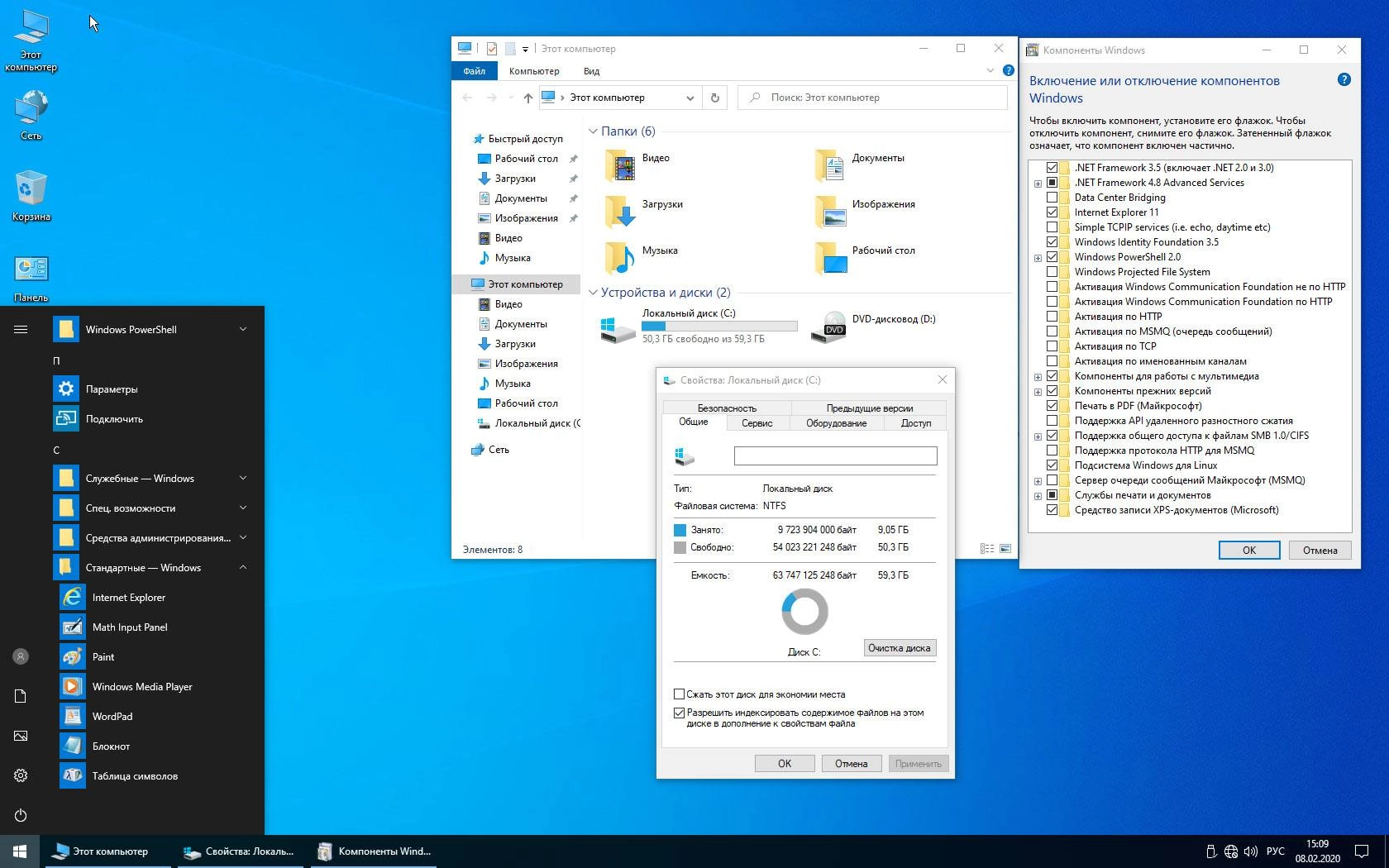The width and height of the screenshot is (1389, 868).
Task: Enable Windows Projected File System checkbox
Action: 1052,271
